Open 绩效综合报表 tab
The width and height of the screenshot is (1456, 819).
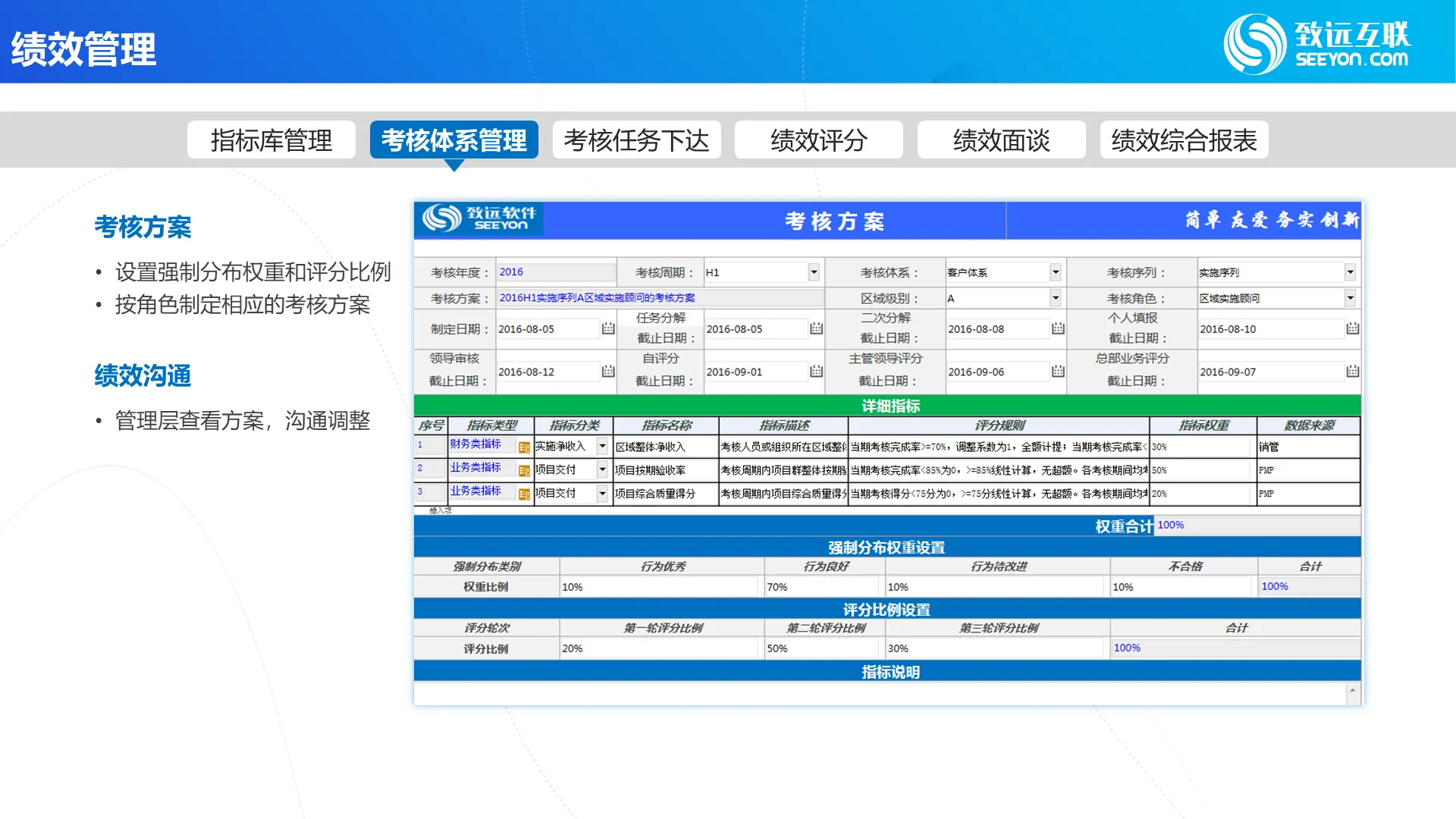point(1185,140)
